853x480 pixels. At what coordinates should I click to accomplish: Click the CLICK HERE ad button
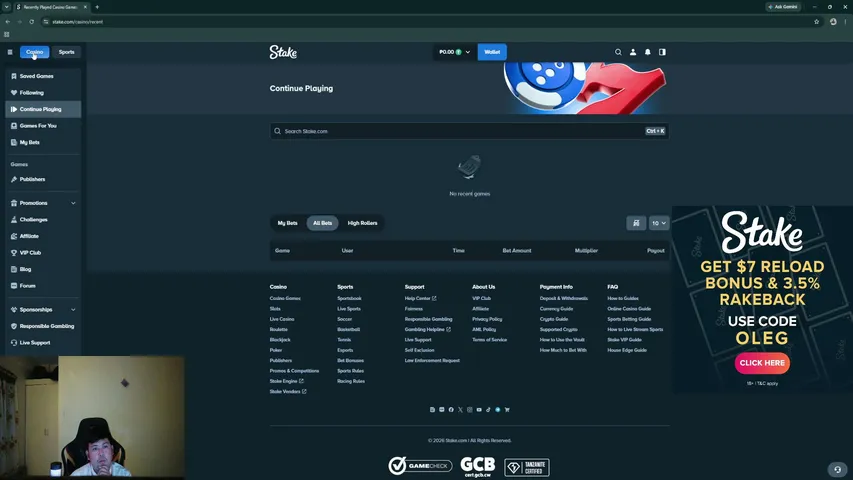point(762,363)
